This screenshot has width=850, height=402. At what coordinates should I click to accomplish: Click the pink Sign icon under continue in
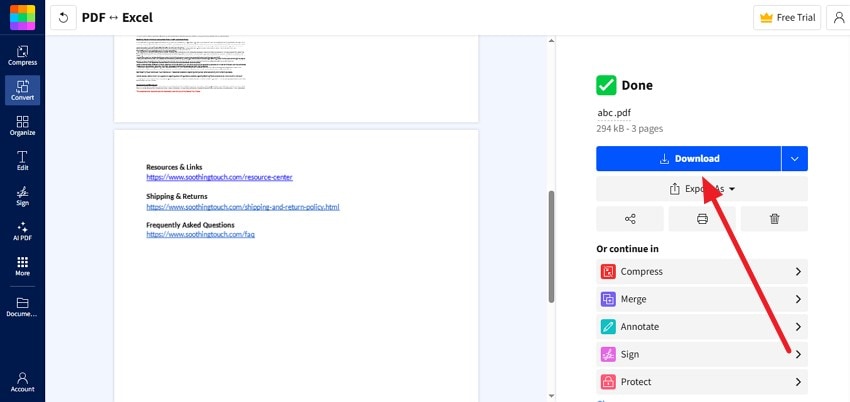[x=608, y=354]
